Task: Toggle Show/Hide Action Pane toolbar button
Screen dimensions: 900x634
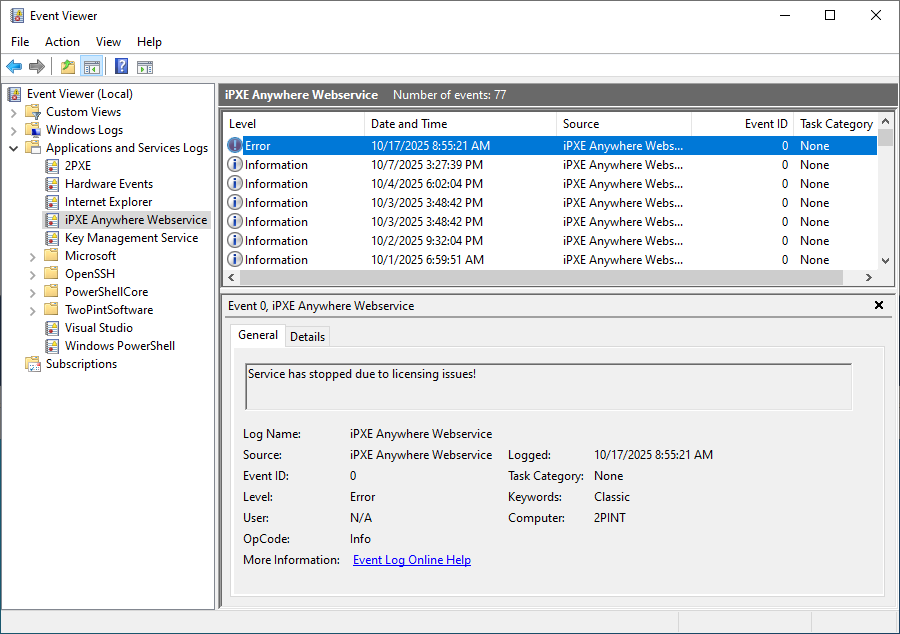Action: [x=145, y=67]
